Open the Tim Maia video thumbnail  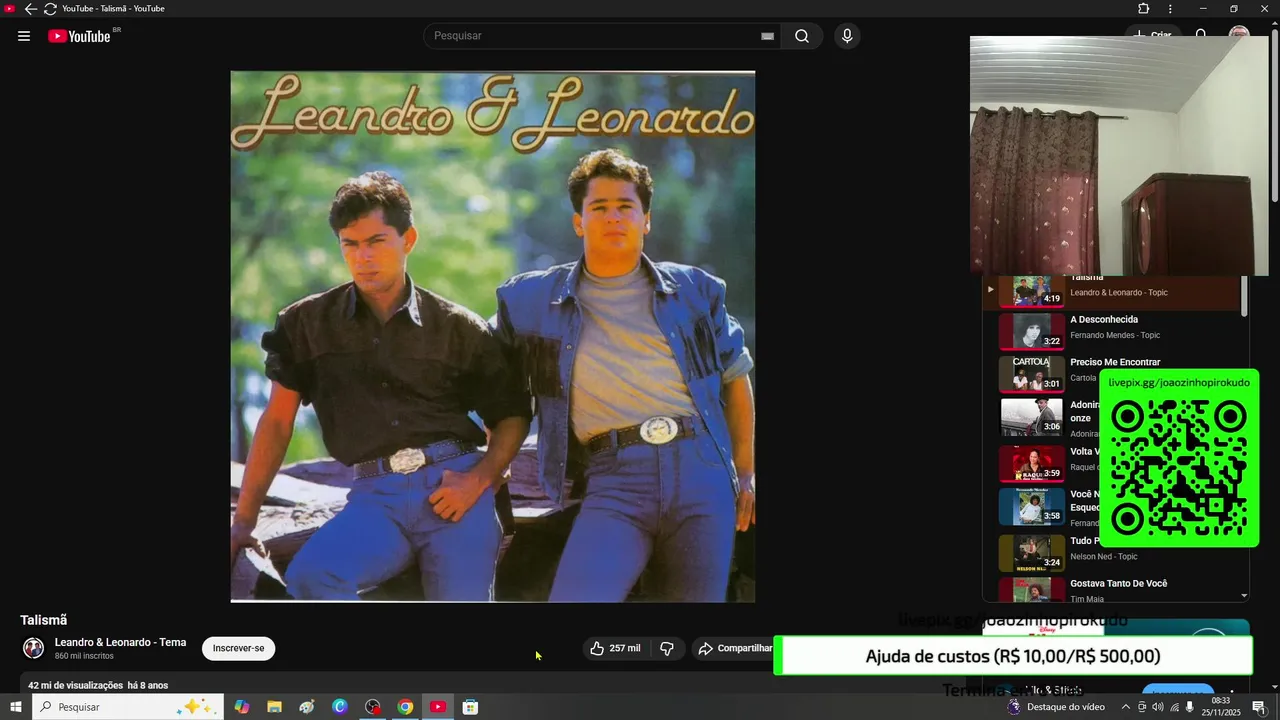point(1032,590)
